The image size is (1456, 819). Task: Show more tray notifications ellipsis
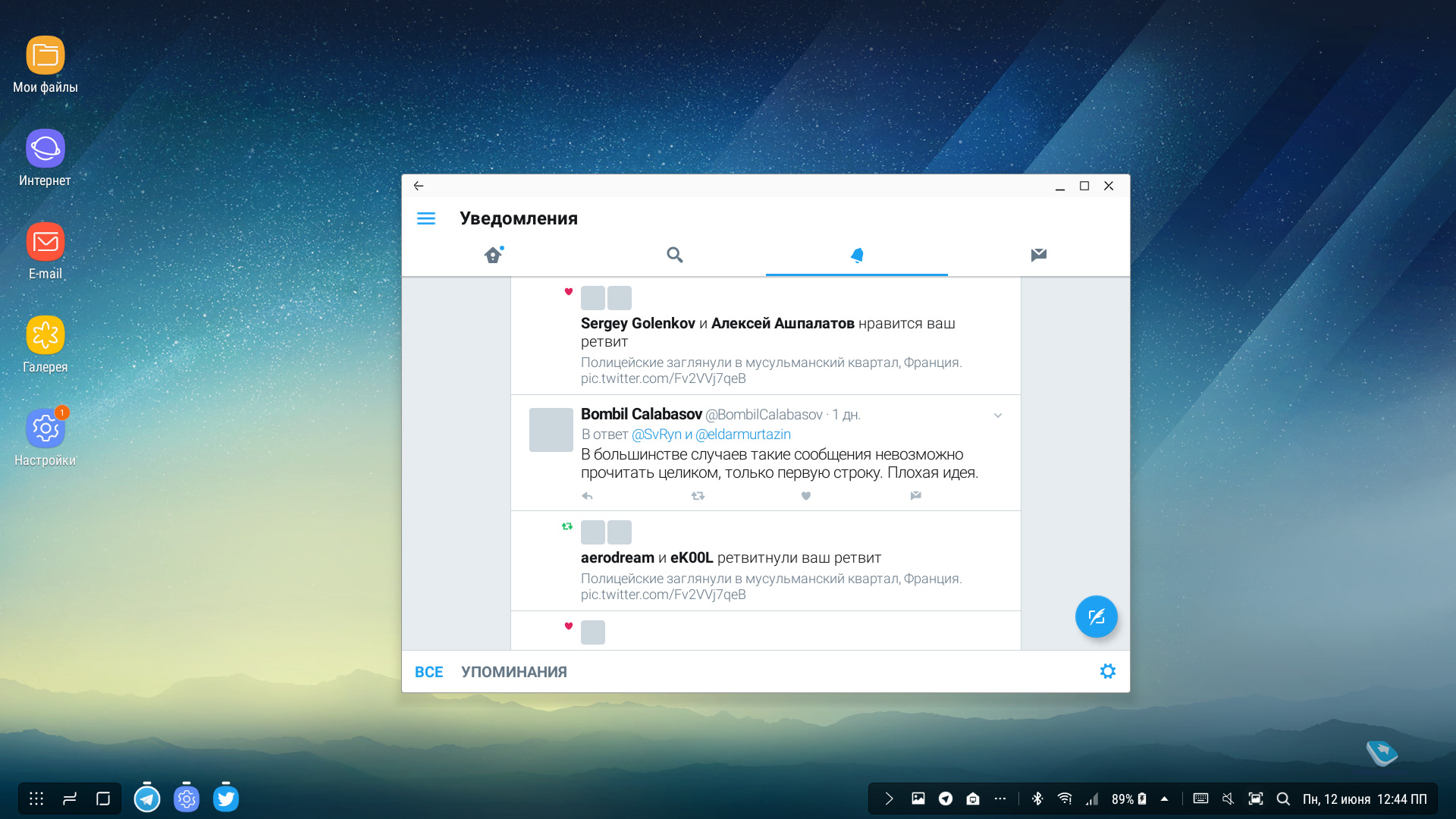click(x=1000, y=799)
